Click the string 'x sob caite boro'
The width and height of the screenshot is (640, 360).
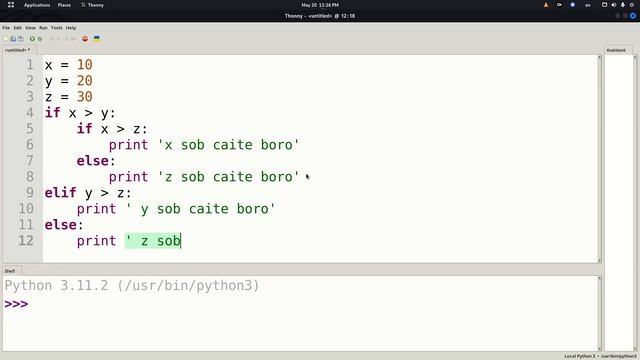click(229, 145)
